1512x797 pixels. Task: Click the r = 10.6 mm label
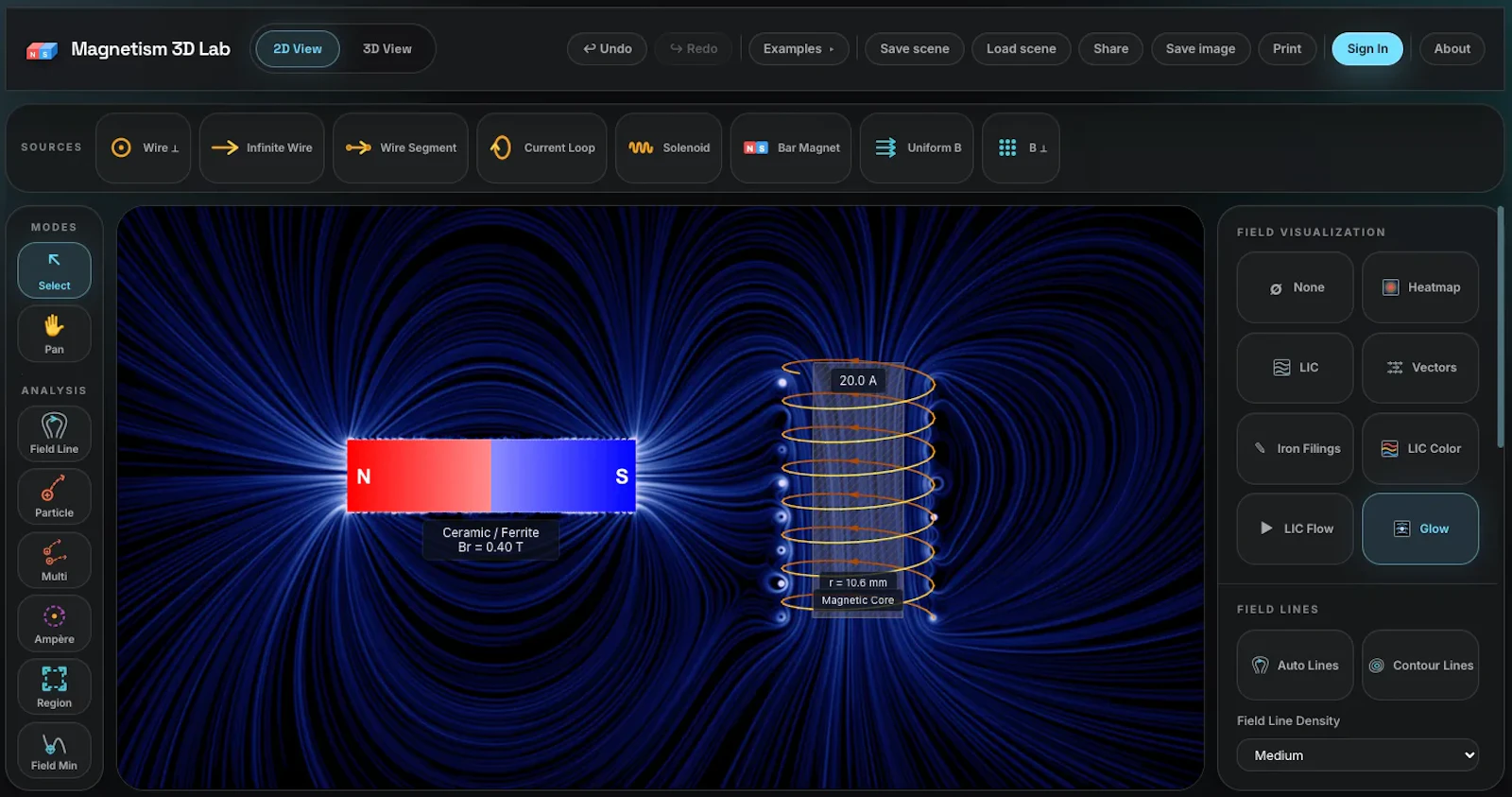click(x=858, y=582)
